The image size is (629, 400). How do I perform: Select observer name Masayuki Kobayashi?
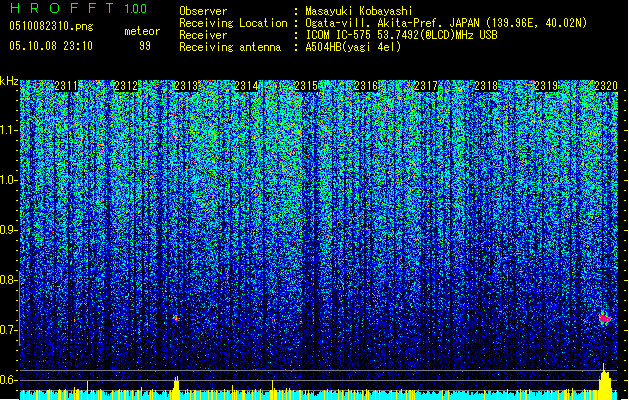point(359,11)
